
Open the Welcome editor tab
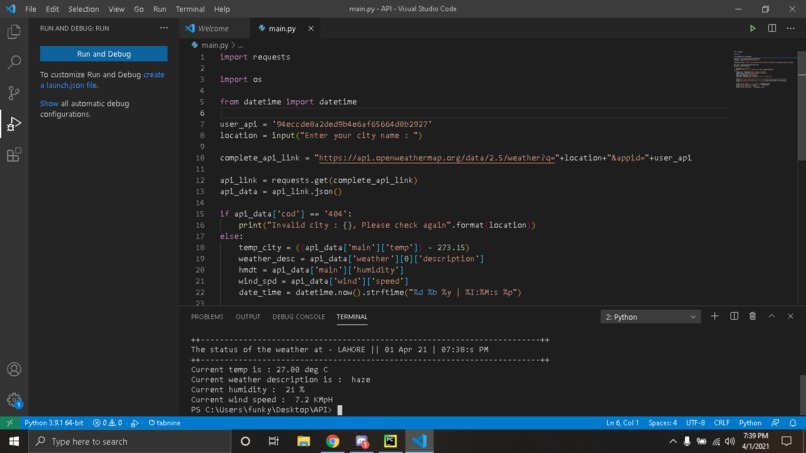(x=214, y=28)
